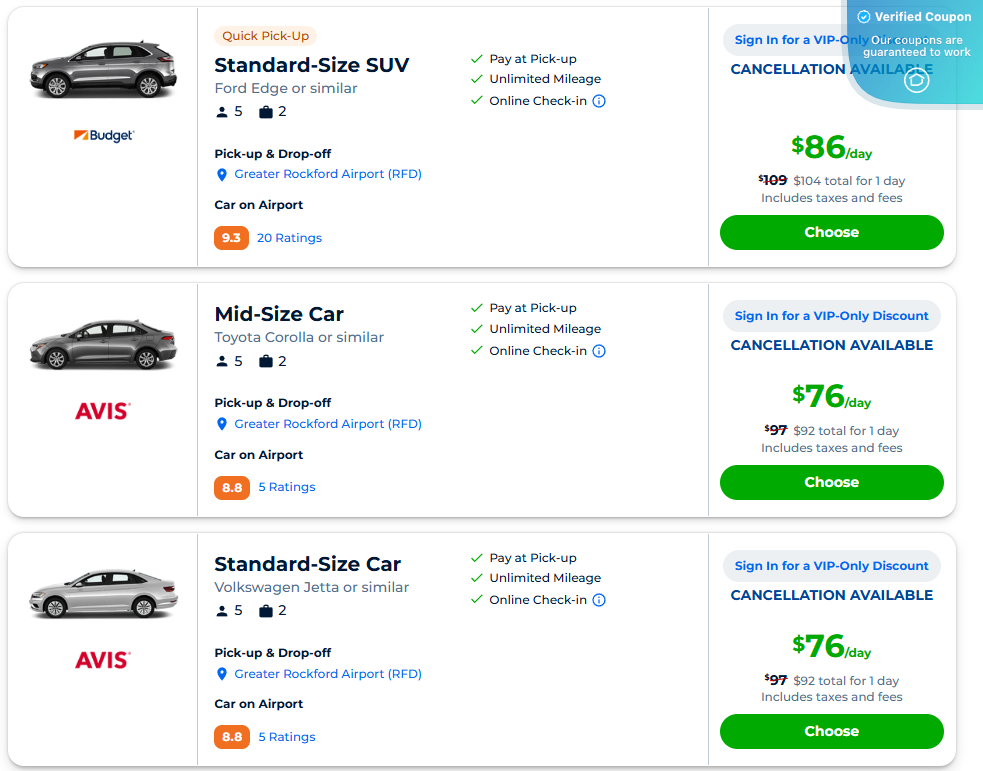
Task: Click the coupon outline icon in the teal popup
Action: [x=916, y=81]
